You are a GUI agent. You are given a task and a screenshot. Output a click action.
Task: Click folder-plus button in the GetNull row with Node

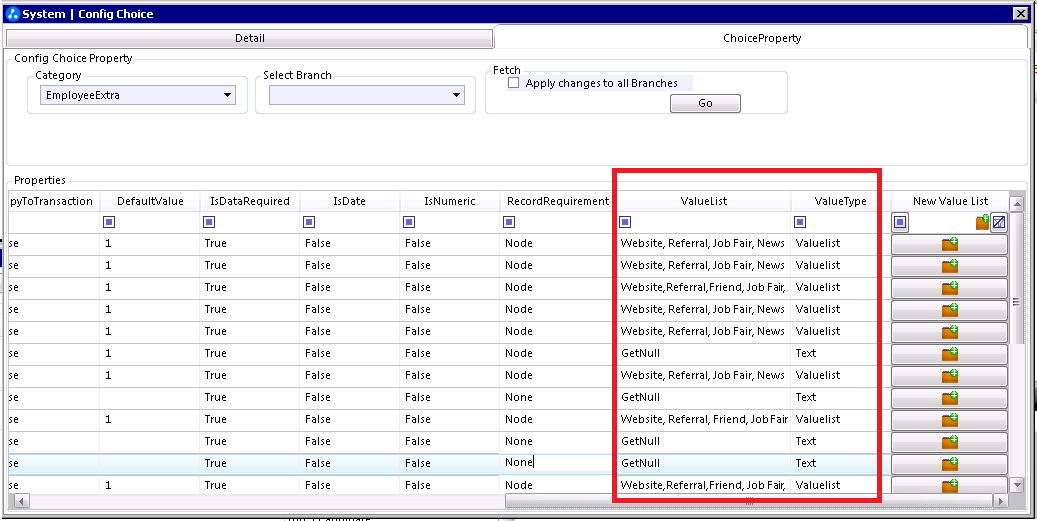pos(950,354)
